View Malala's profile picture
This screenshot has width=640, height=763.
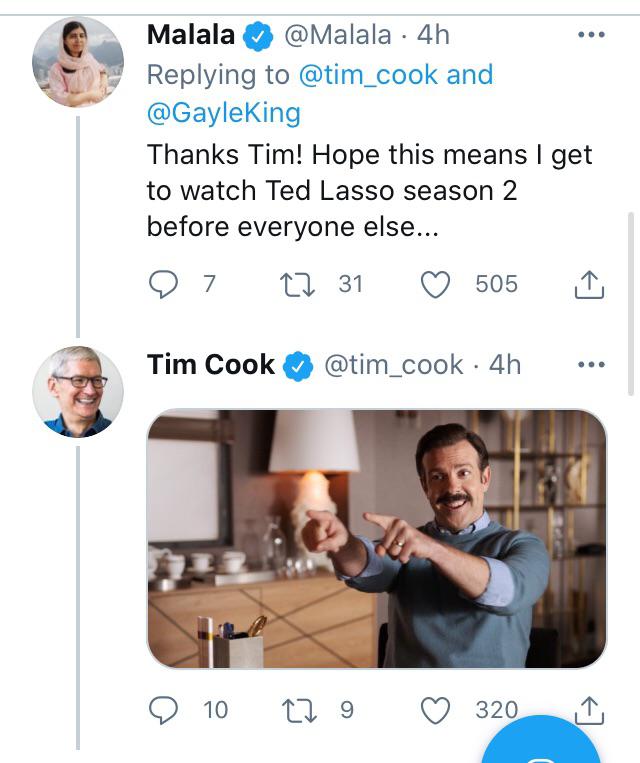pos(78,62)
